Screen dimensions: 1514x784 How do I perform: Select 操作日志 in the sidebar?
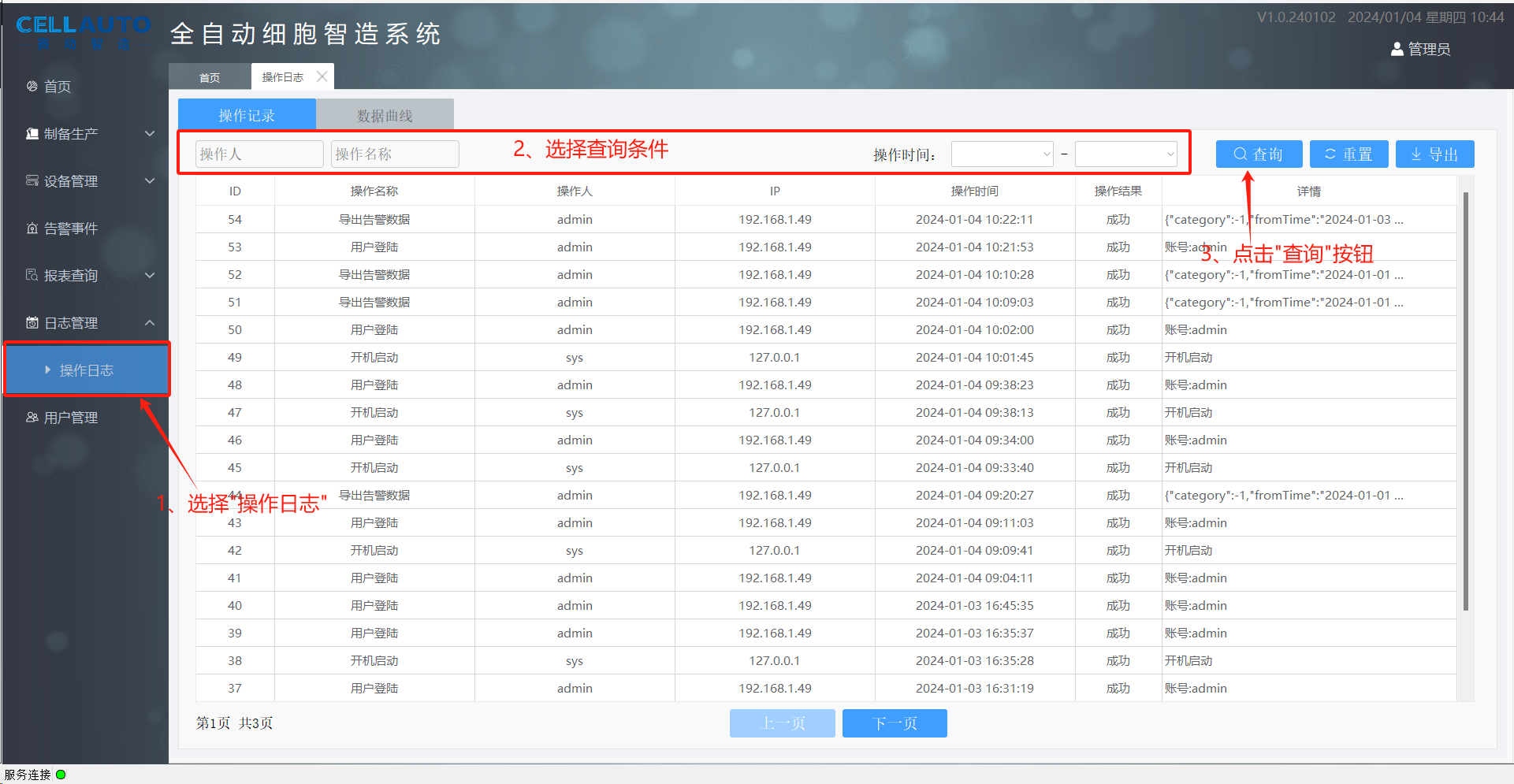click(87, 370)
